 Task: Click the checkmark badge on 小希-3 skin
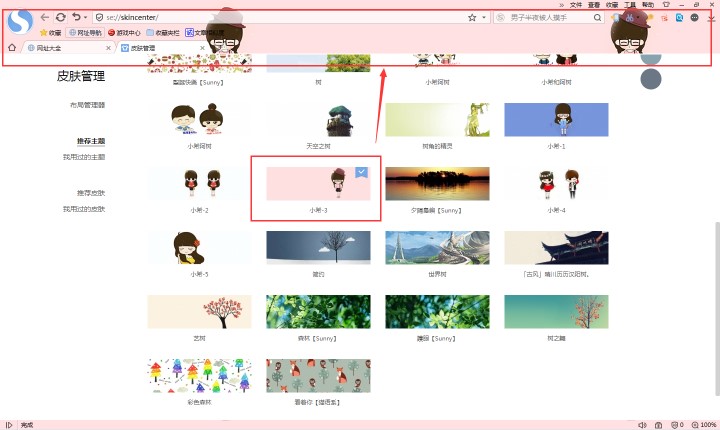361,172
